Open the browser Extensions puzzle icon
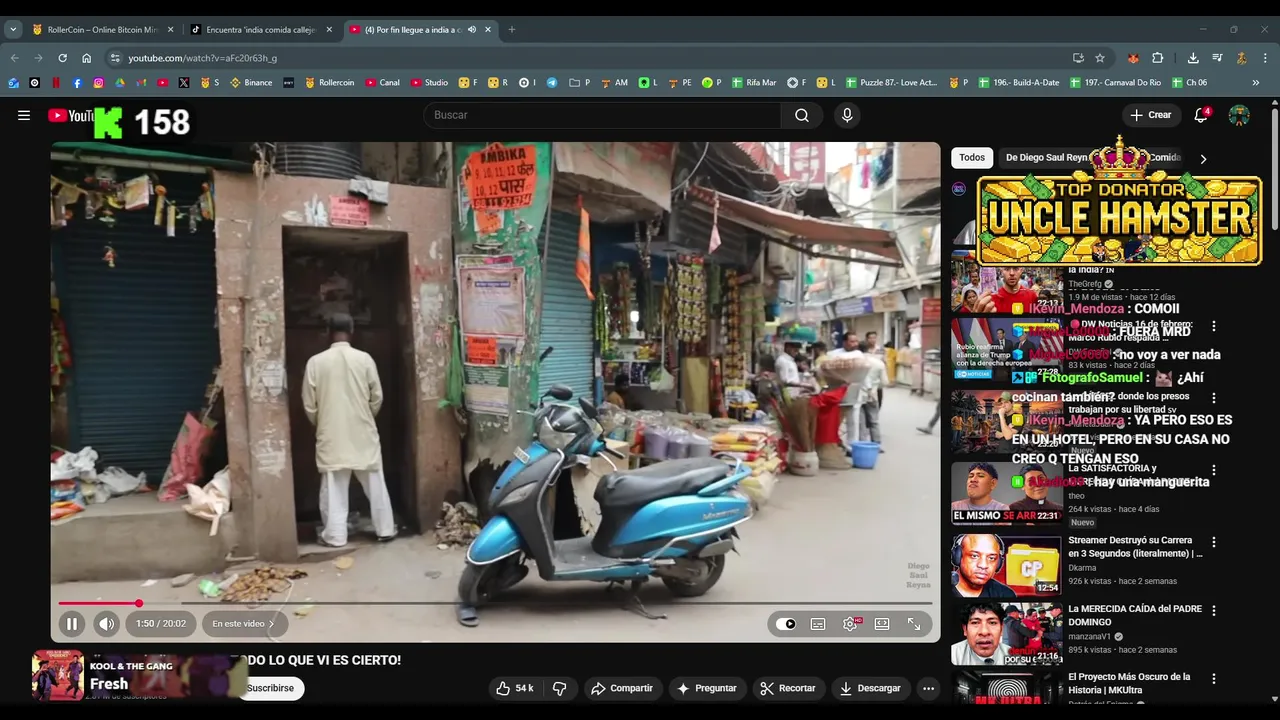Viewport: 1280px width, 720px height. 1158,58
